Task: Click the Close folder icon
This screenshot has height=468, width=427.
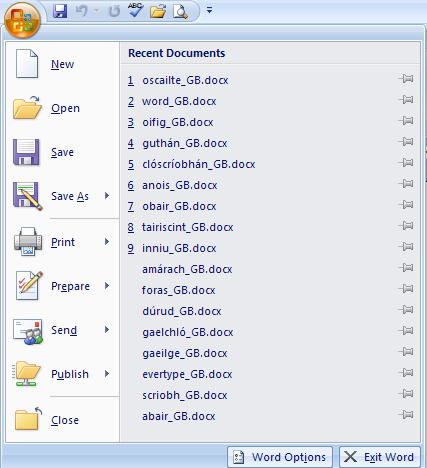Action: point(29,418)
